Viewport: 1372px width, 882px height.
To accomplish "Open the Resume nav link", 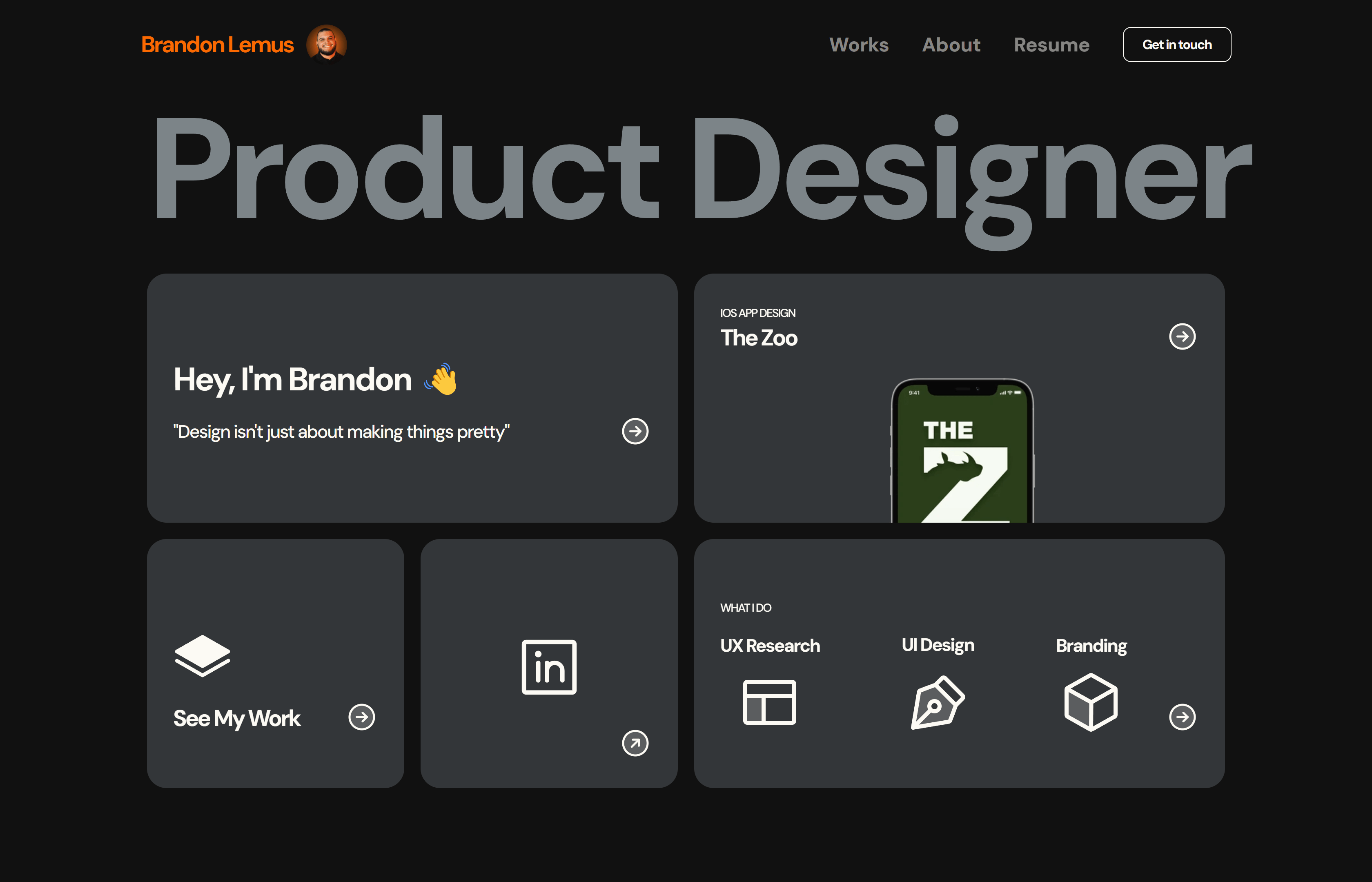I will 1051,45.
